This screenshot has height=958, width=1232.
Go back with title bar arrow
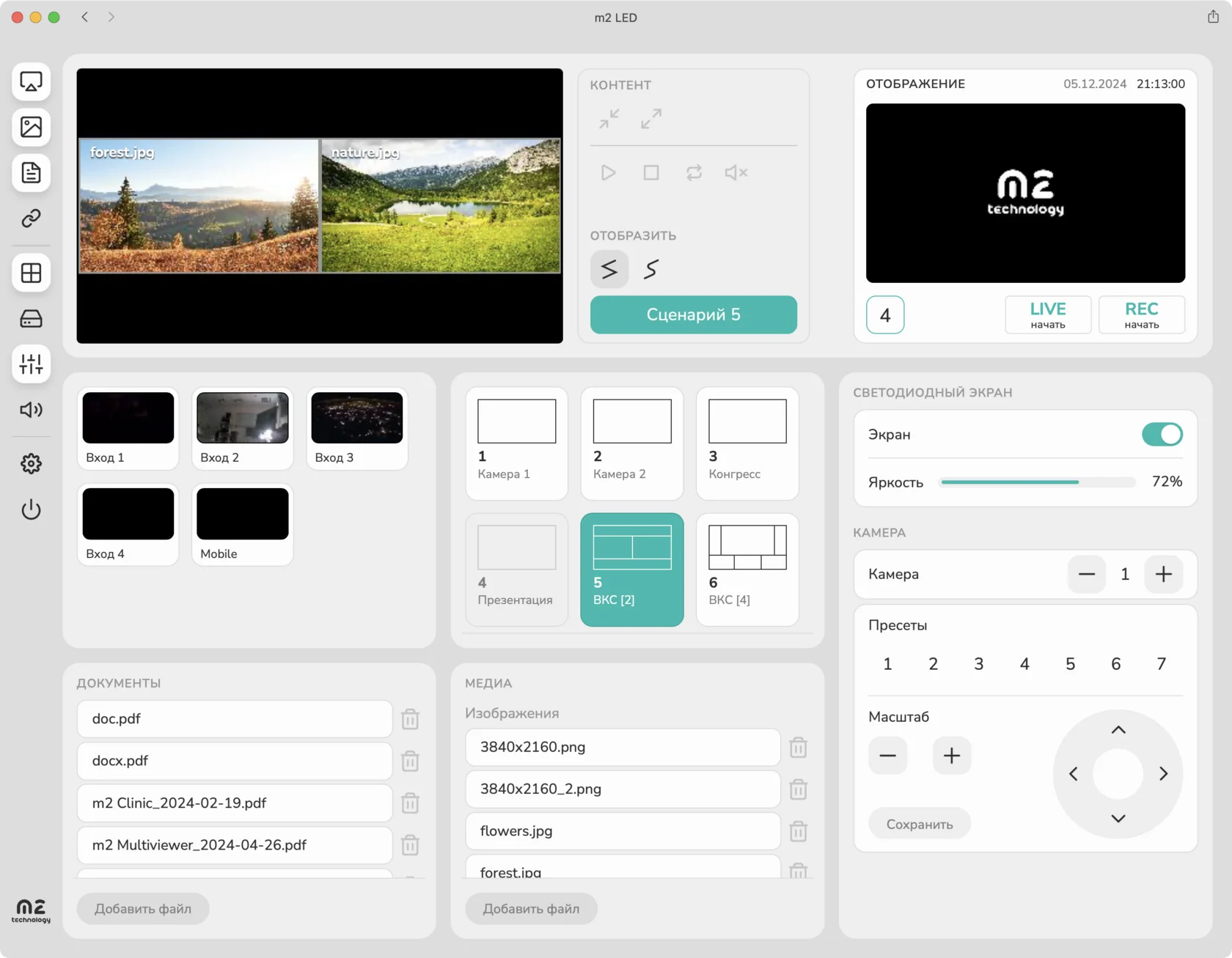click(85, 17)
